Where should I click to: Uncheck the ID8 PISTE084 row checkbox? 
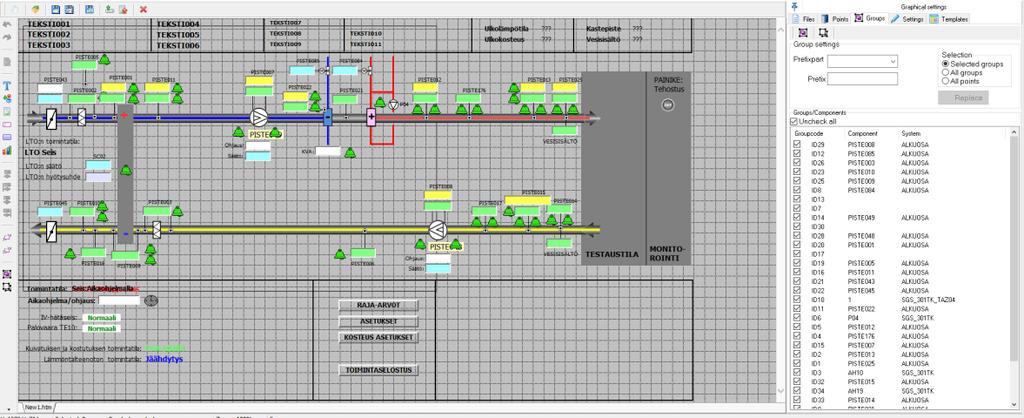click(x=797, y=189)
